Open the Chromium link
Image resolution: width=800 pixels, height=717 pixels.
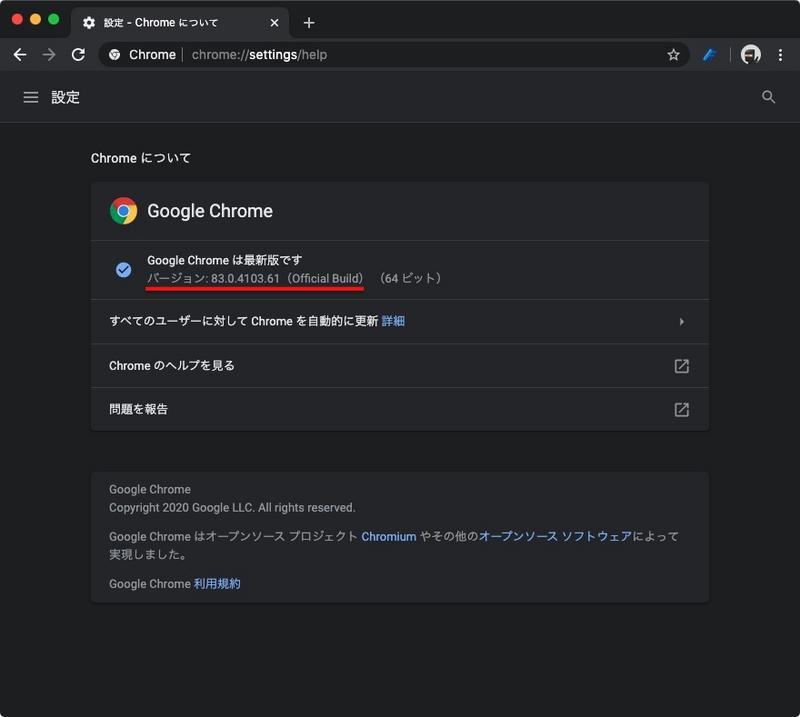389,536
